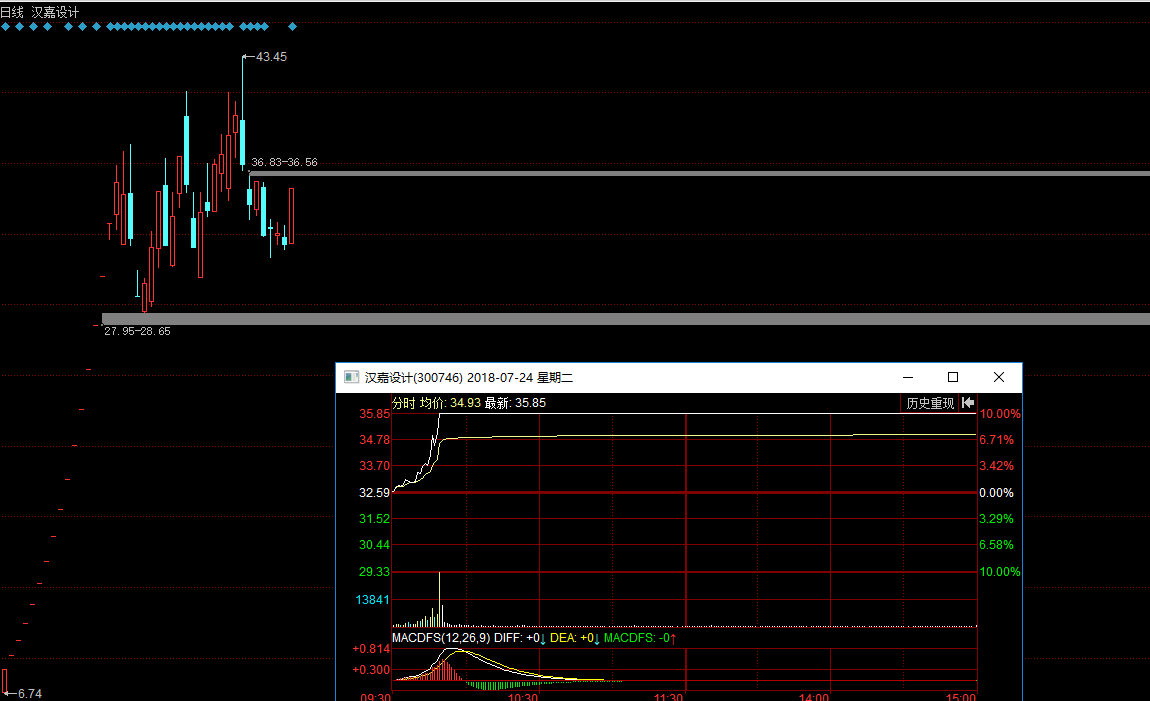Click the DEA: +0 value in the MACD header
Image resolution: width=1150 pixels, height=701 pixels.
pyautogui.click(x=575, y=638)
